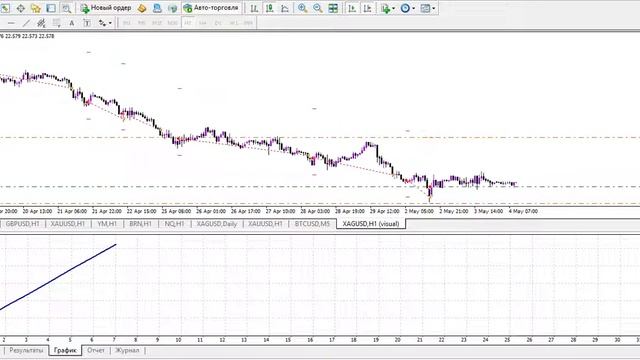This screenshot has width=640, height=360.
Task: Select the M30 timeframe
Action: [172, 23]
